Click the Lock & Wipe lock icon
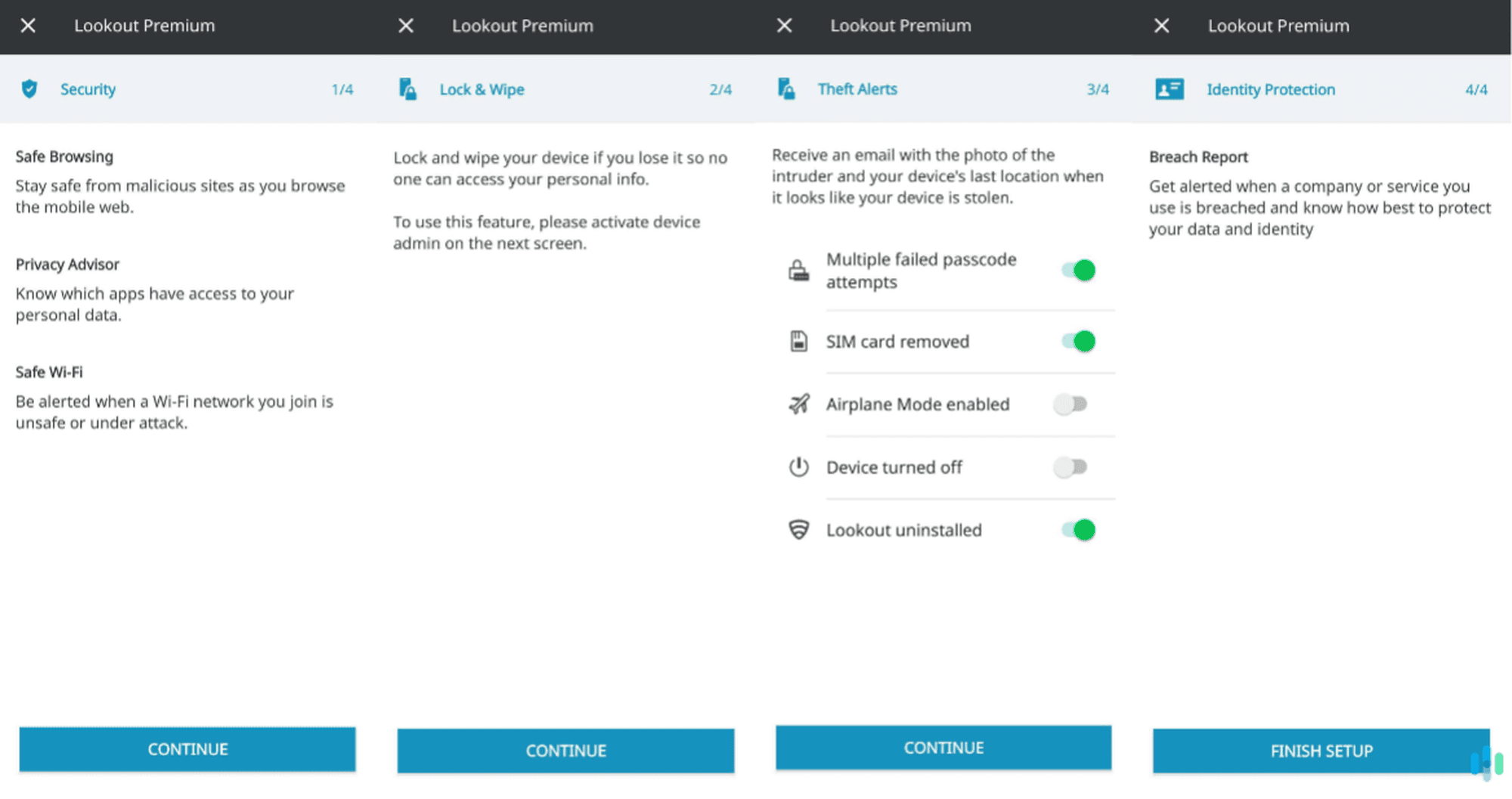This screenshot has height=799, width=1512. (408, 89)
